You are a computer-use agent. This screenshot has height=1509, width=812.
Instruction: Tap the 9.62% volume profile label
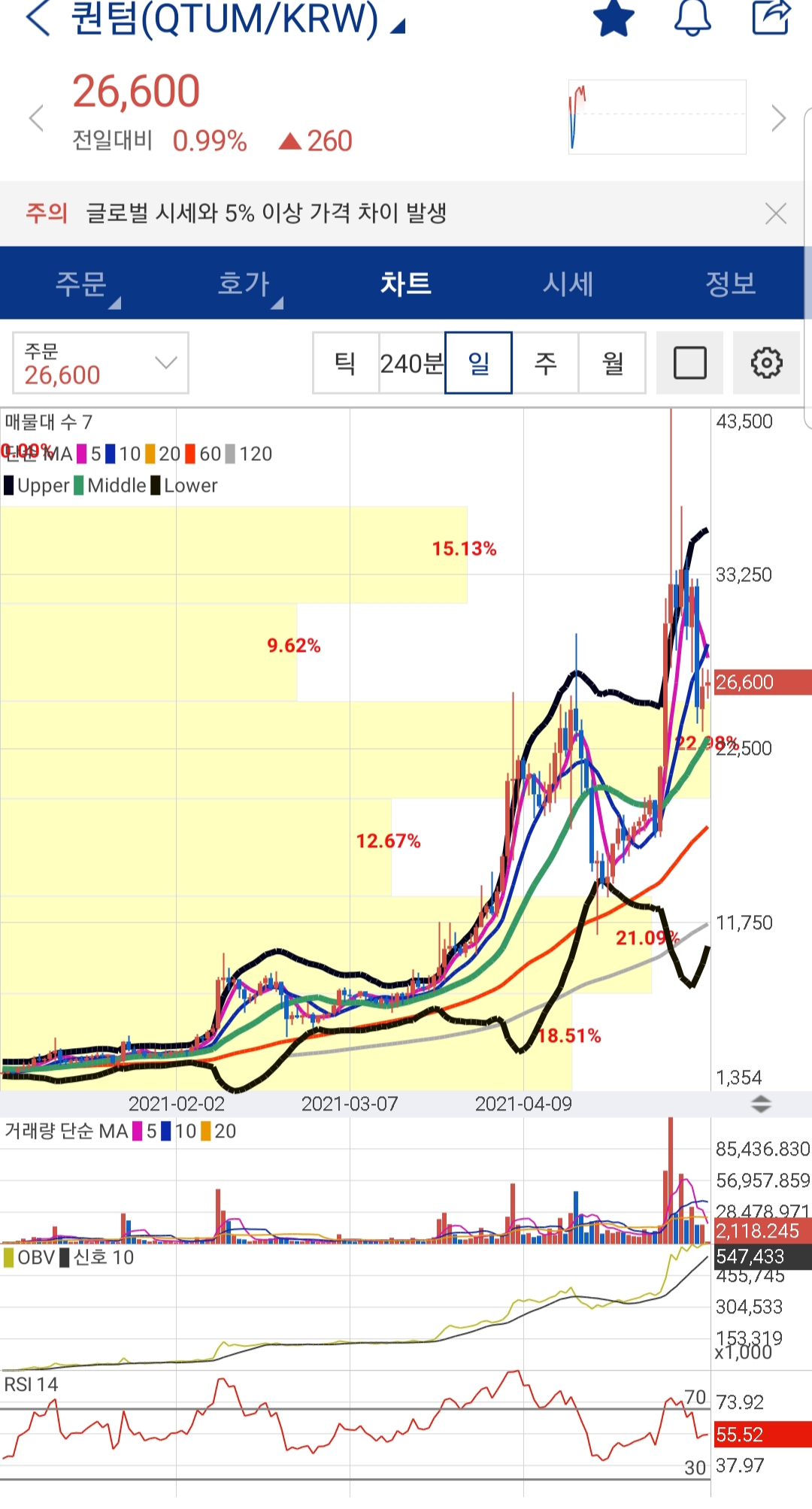[x=294, y=646]
